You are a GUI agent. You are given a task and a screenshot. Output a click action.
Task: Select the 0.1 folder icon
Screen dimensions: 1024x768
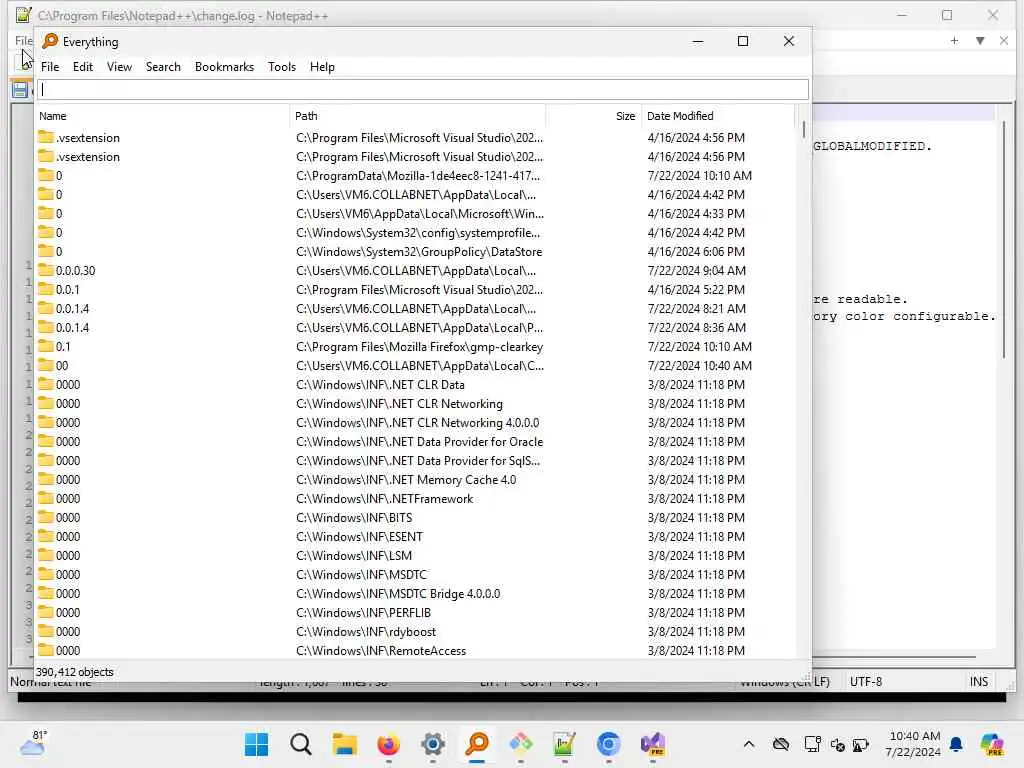(x=46, y=346)
